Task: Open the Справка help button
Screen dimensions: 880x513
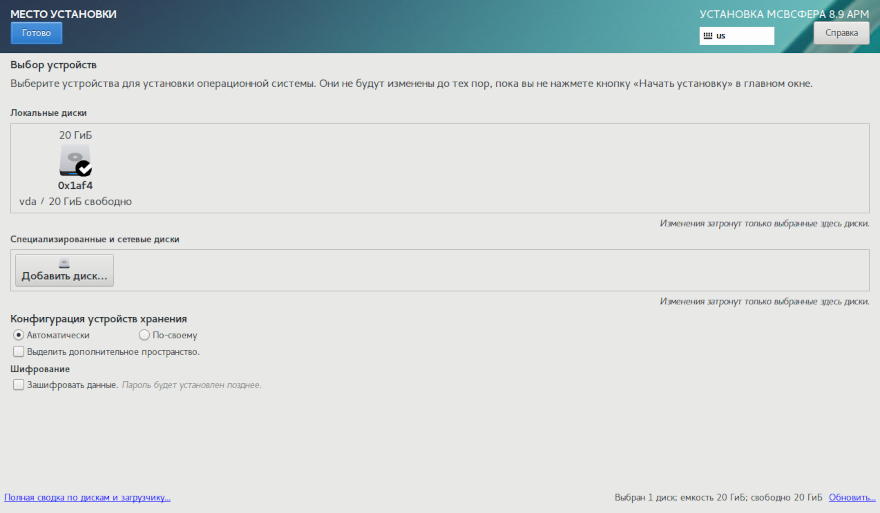Action: click(x=841, y=33)
